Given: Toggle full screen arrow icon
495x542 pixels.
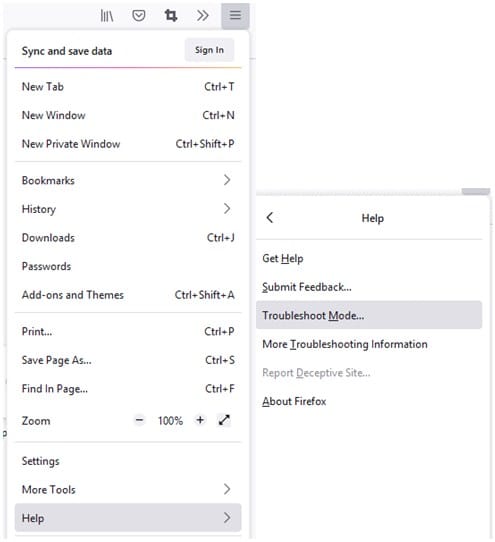Looking at the screenshot, I should coord(224,420).
